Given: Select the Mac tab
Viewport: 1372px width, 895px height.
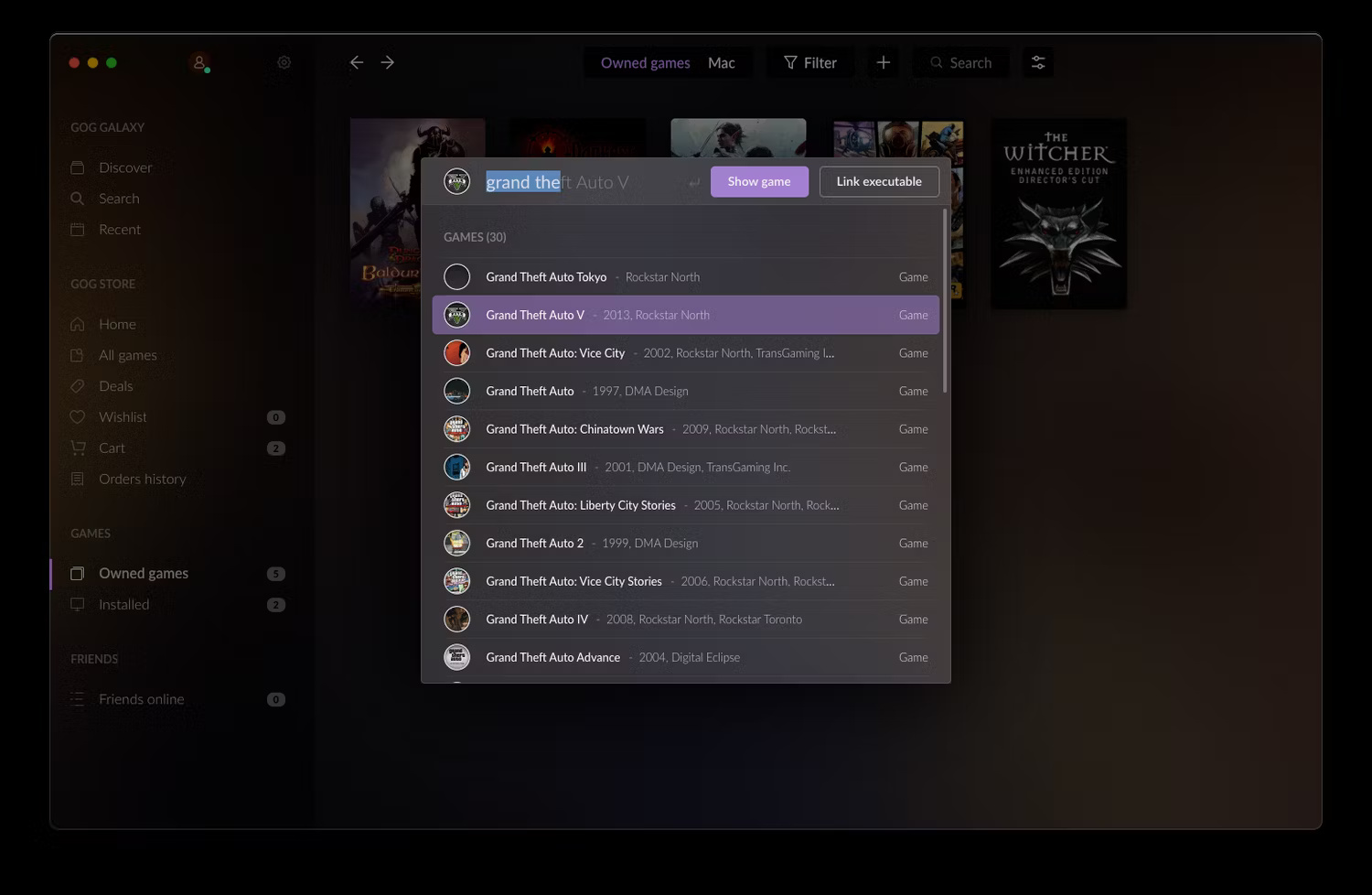Looking at the screenshot, I should [721, 62].
